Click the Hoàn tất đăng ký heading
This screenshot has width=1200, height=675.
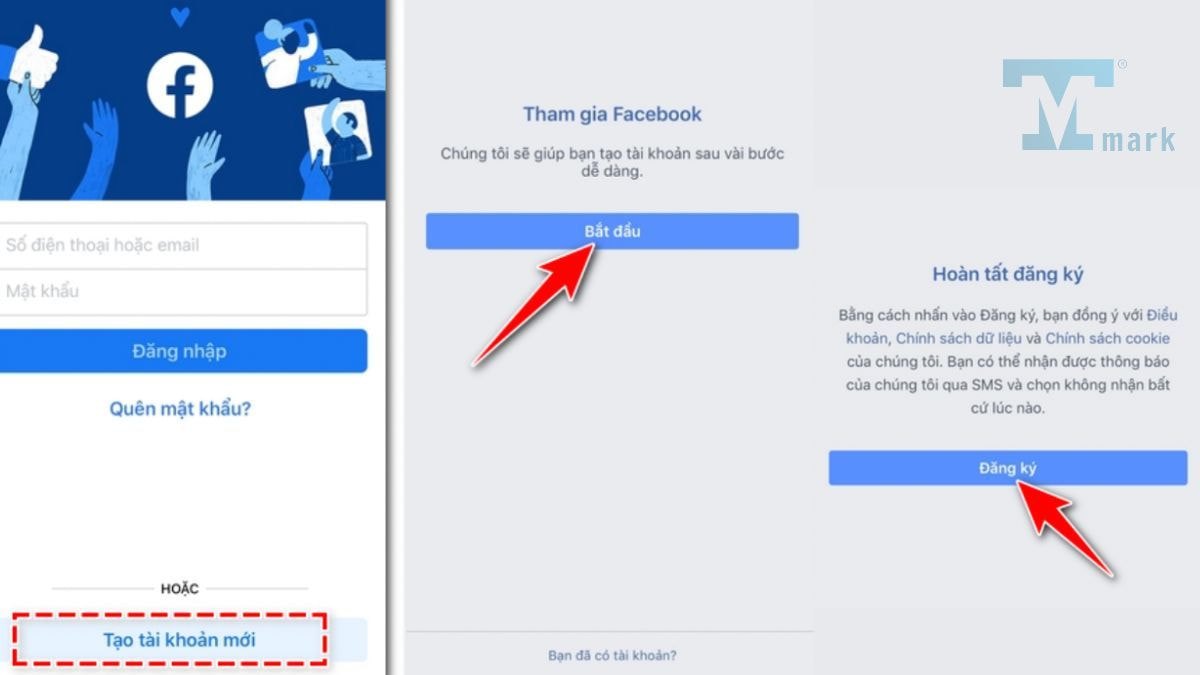point(1008,274)
